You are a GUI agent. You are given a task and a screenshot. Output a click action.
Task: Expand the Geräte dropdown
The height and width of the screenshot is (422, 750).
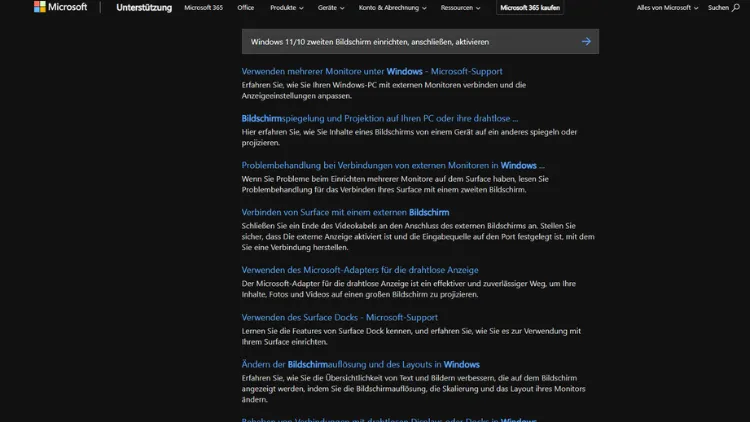click(331, 8)
